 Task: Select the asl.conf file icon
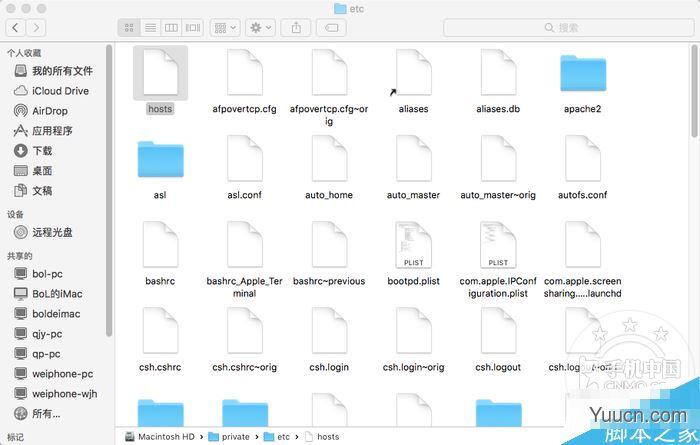tap(245, 158)
